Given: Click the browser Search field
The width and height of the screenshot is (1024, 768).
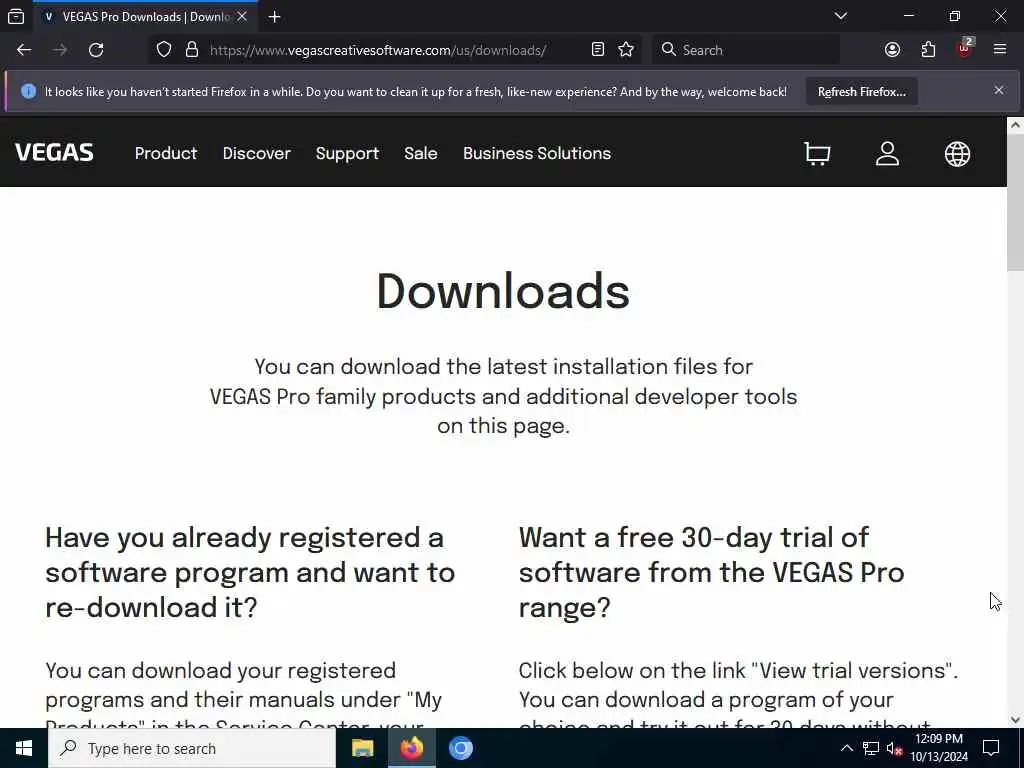Looking at the screenshot, I should 746,50.
